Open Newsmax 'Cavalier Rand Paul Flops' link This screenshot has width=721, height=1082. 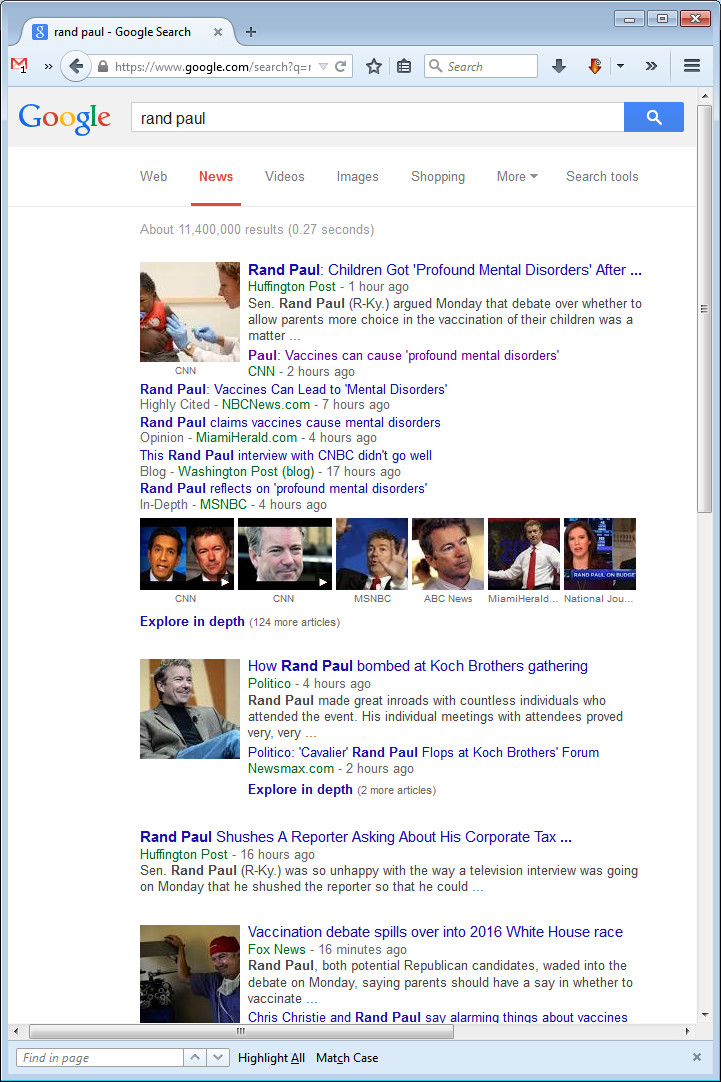[423, 752]
